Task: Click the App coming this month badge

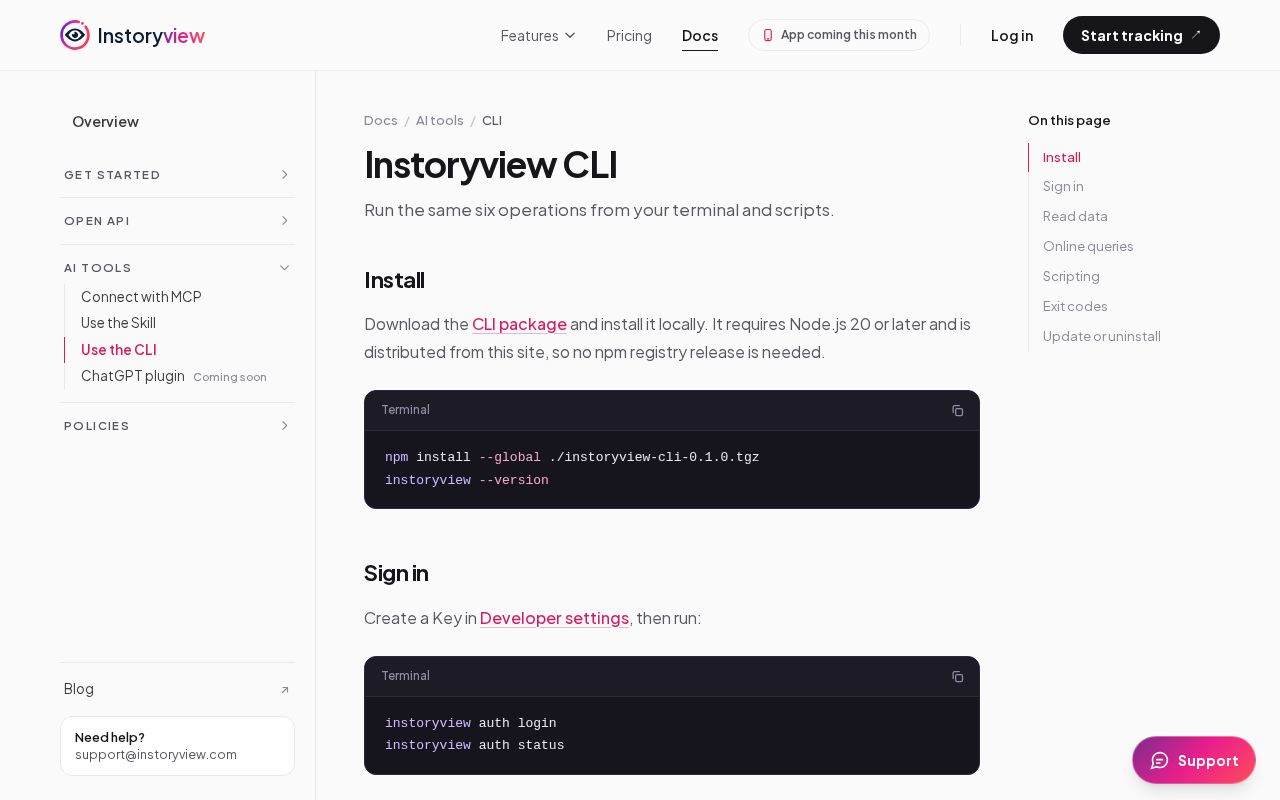Action: point(839,35)
